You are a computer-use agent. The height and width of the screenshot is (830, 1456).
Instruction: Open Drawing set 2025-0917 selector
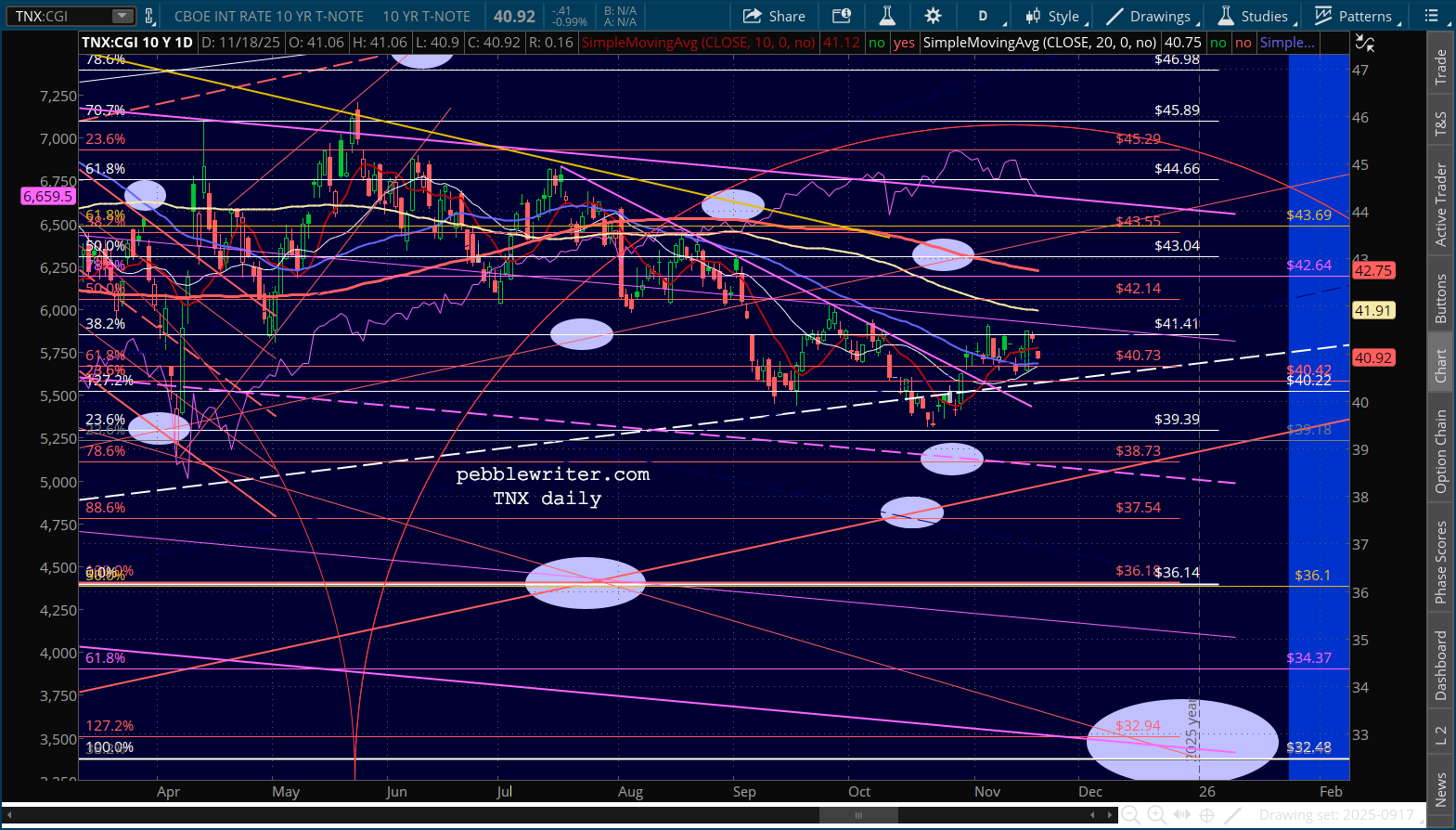tap(1336, 815)
